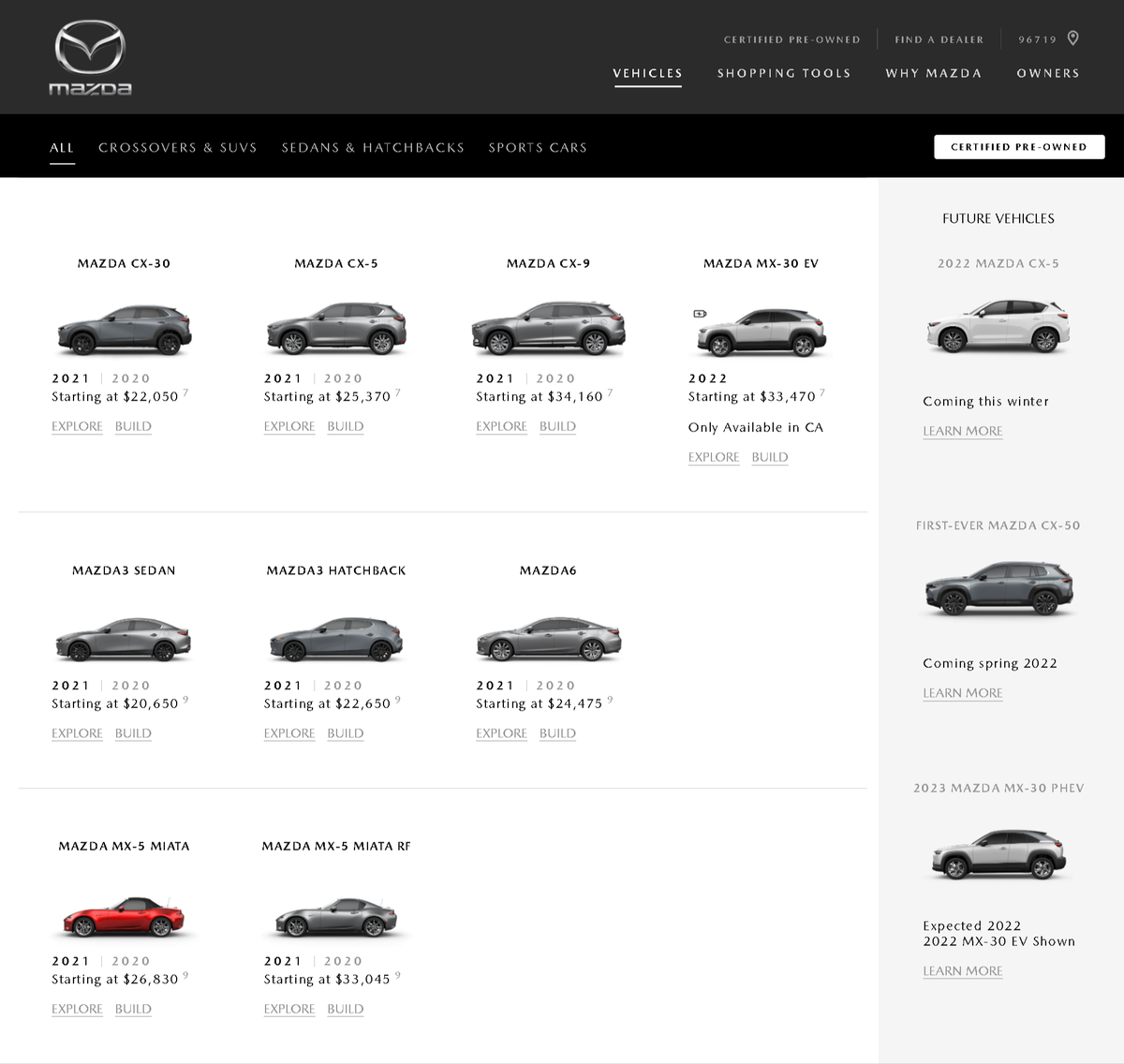The height and width of the screenshot is (1064, 1124).
Task: Open the Why Mazda menu
Action: pos(934,73)
